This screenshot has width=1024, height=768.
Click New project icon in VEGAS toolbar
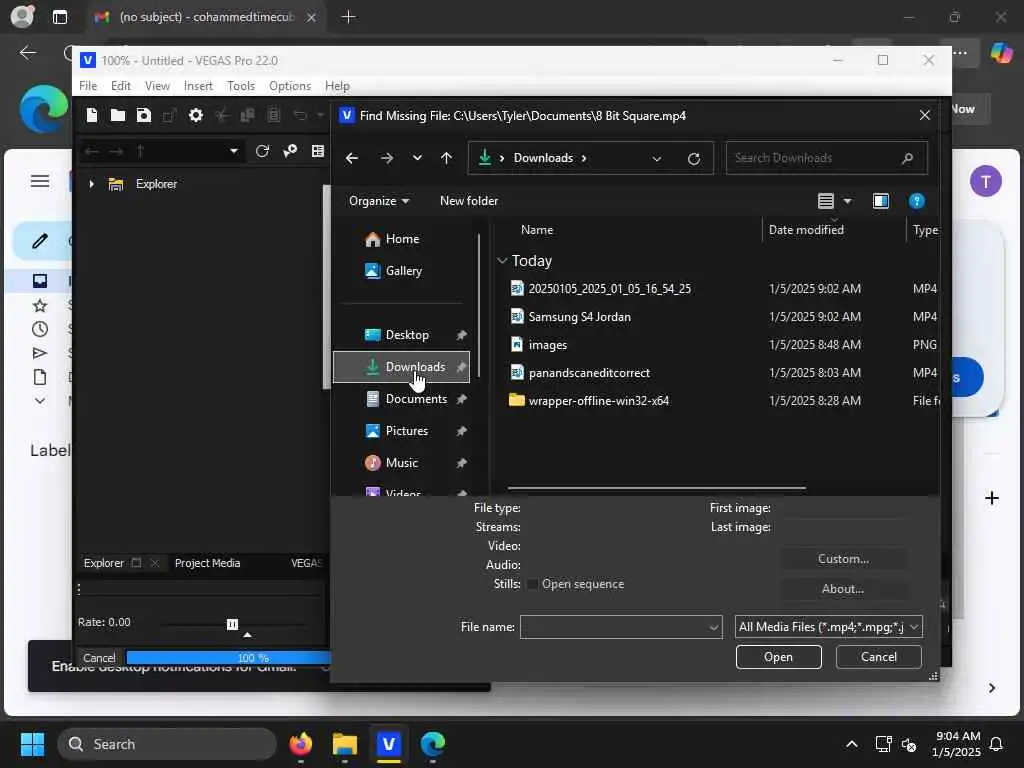(x=92, y=116)
